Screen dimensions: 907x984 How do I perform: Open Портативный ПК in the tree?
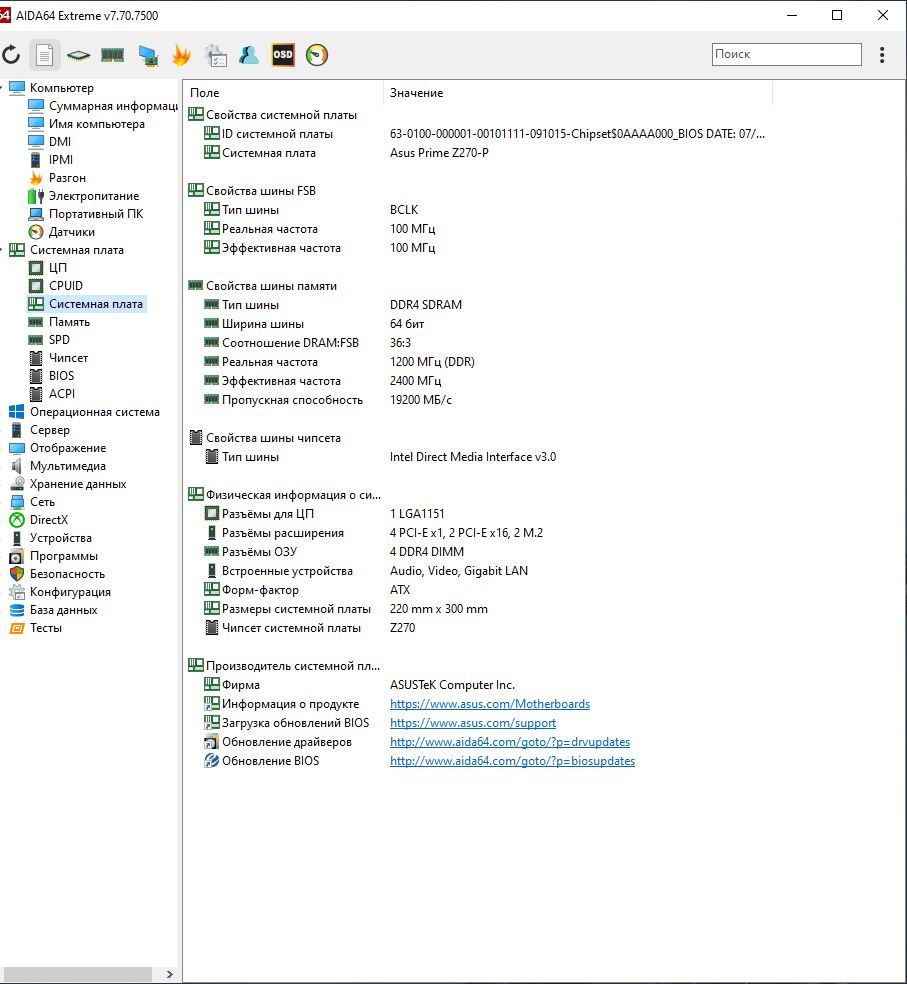point(96,213)
